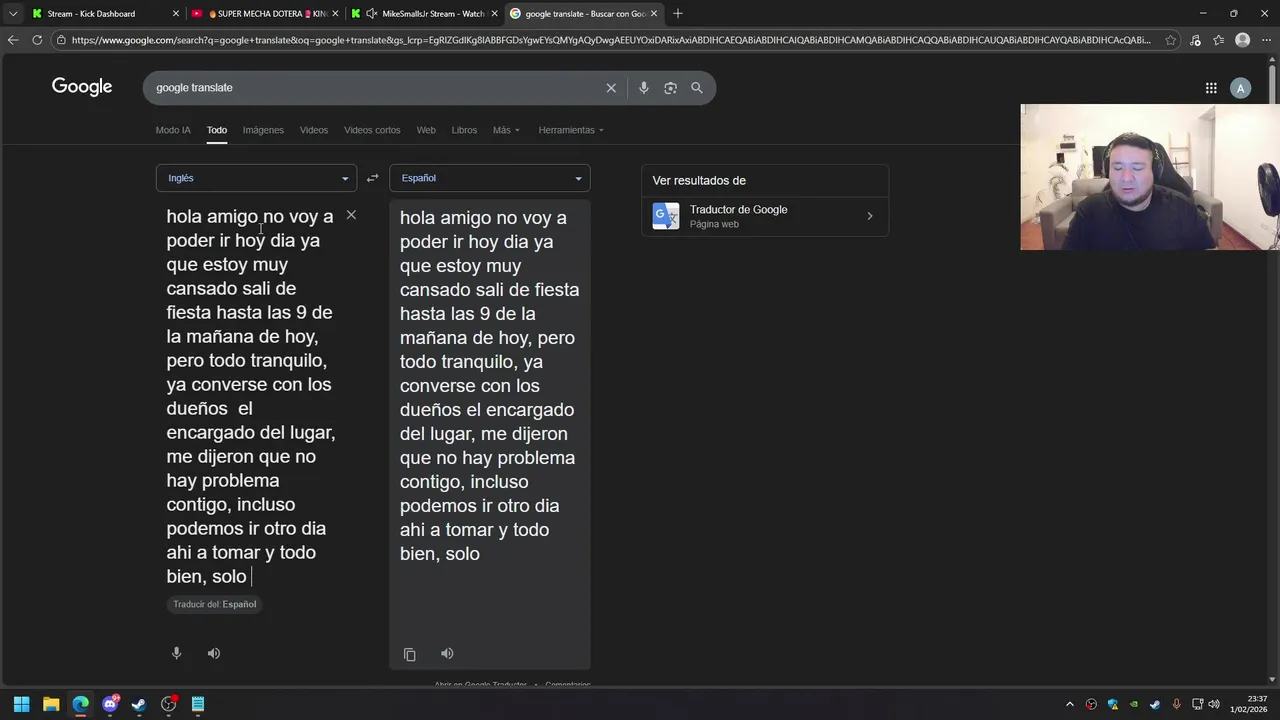Clear the Google search box text
This screenshot has width=1280, height=720.
point(611,88)
